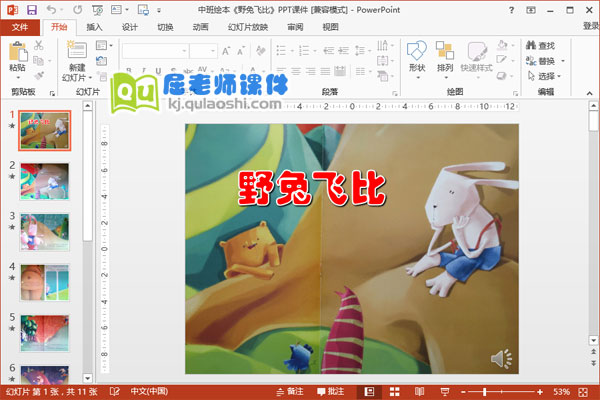Toggle the Comments (批注) pane
The height and width of the screenshot is (400, 600).
pyautogui.click(x=331, y=391)
